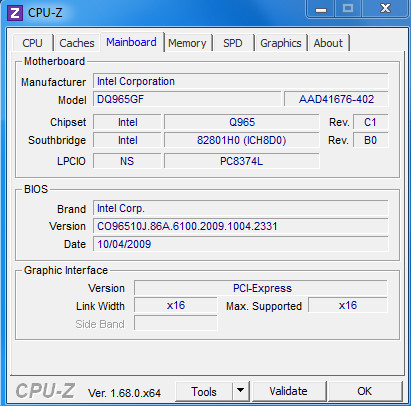Click the chipset revision C1 value
Screen dimensions: 411x406
(370, 122)
